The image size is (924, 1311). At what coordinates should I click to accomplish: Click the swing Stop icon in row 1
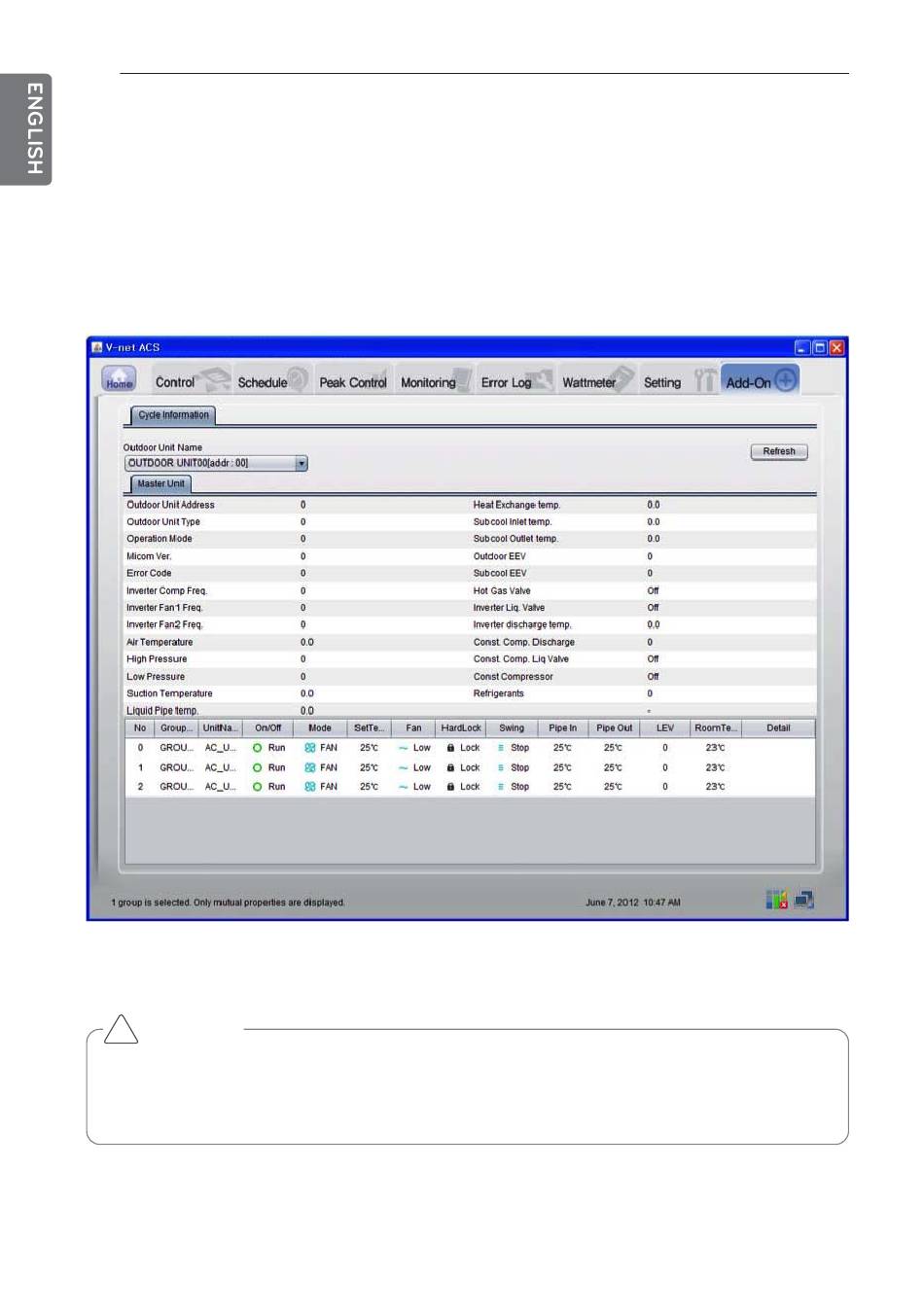click(x=501, y=767)
